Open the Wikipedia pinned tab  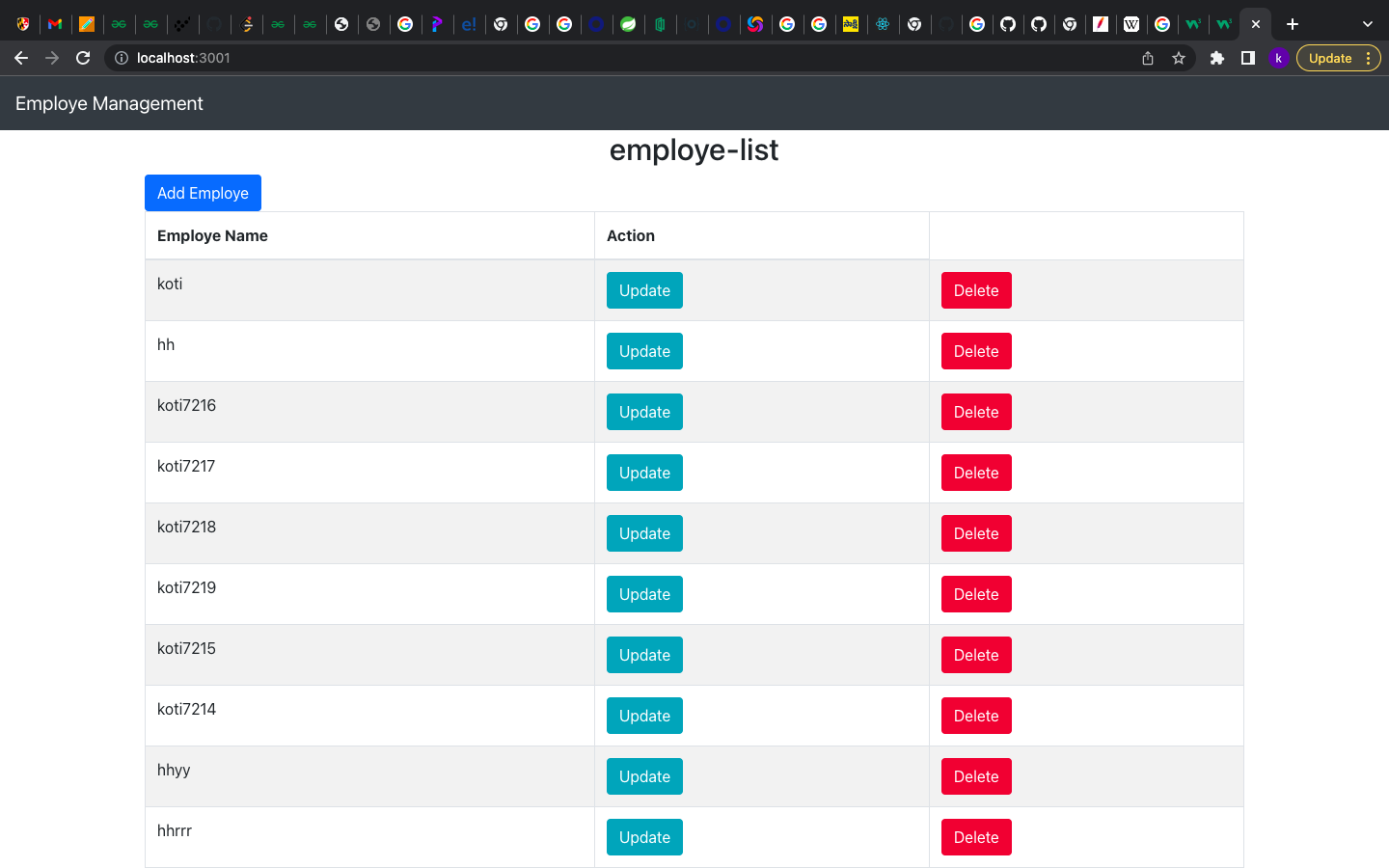point(1131,23)
